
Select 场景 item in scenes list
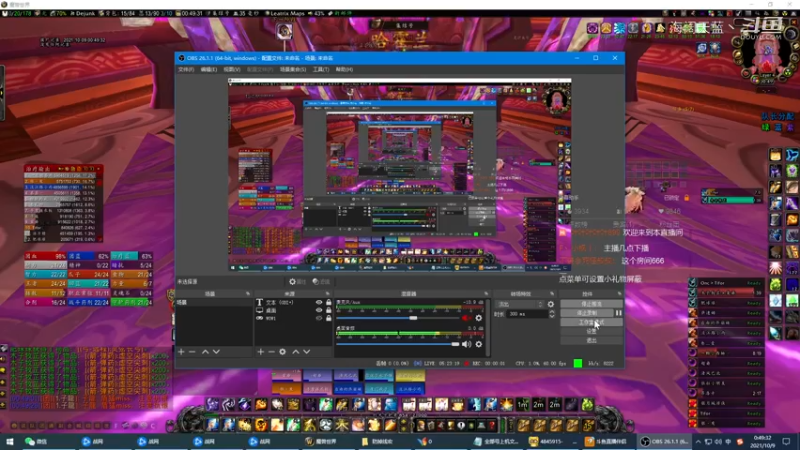(214, 303)
